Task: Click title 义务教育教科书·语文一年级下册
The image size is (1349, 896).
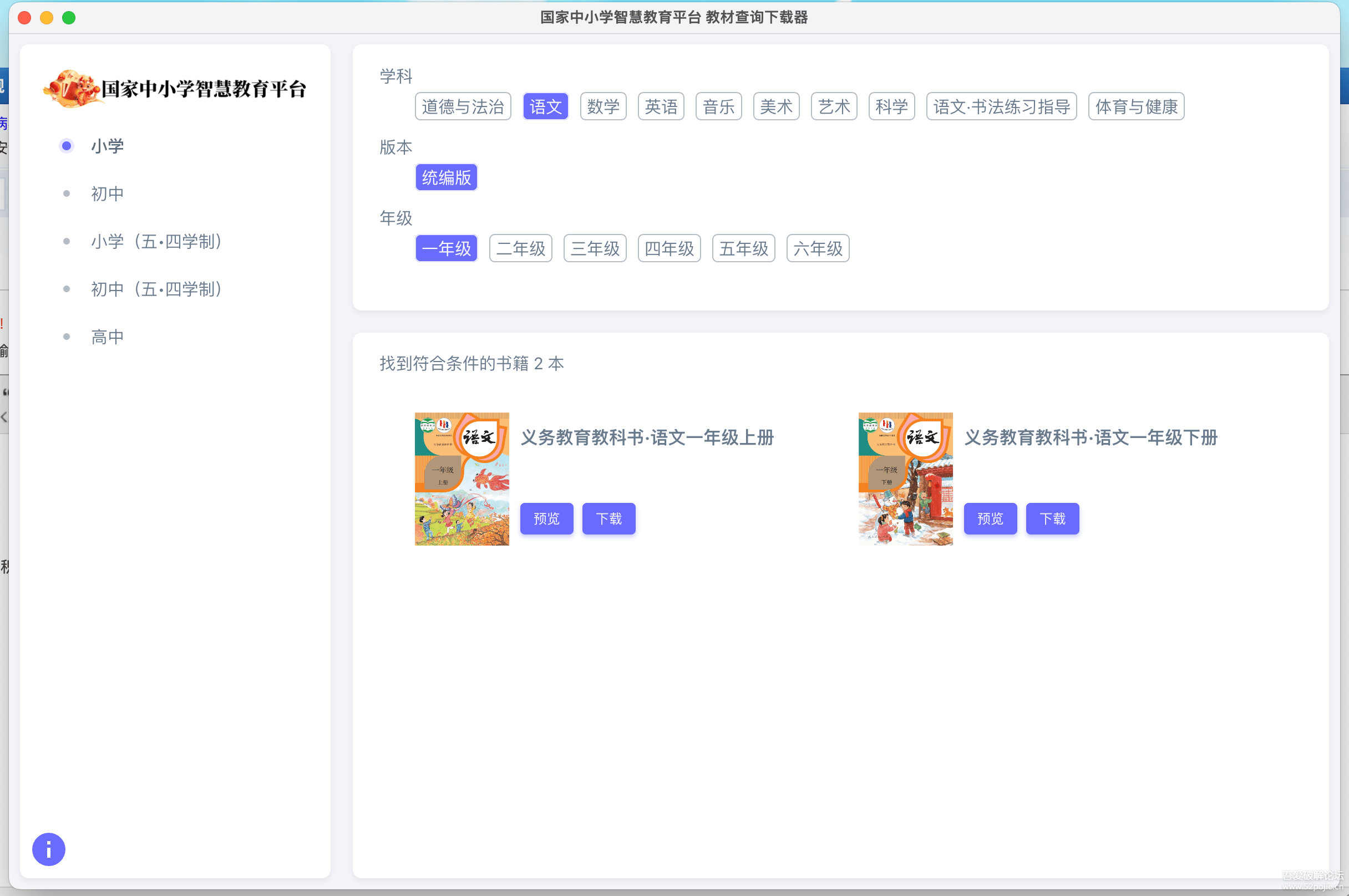Action: tap(1091, 437)
